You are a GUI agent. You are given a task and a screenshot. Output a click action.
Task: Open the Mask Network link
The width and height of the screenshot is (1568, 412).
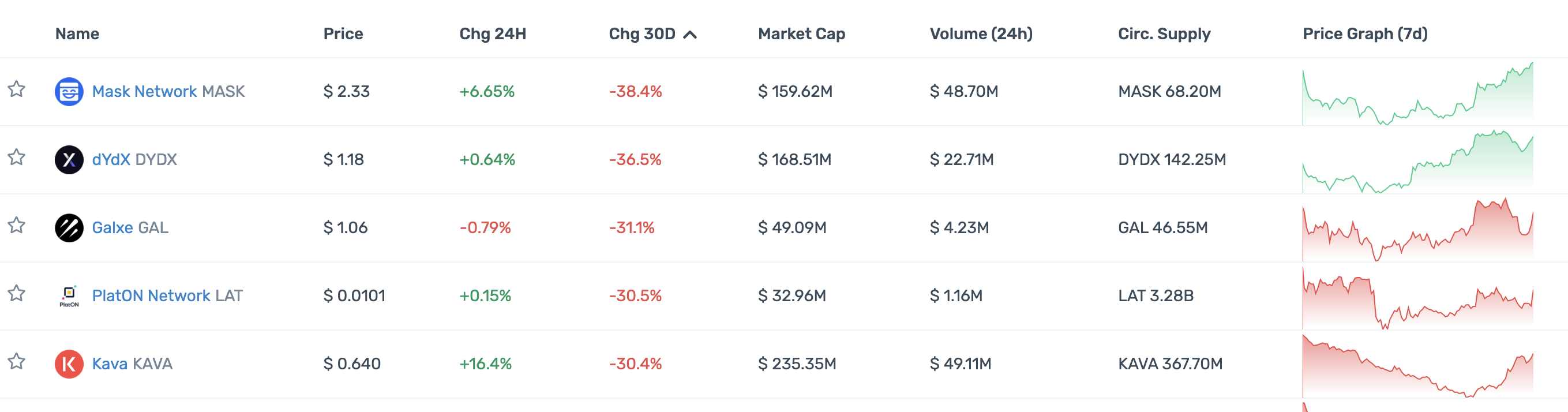pos(144,92)
